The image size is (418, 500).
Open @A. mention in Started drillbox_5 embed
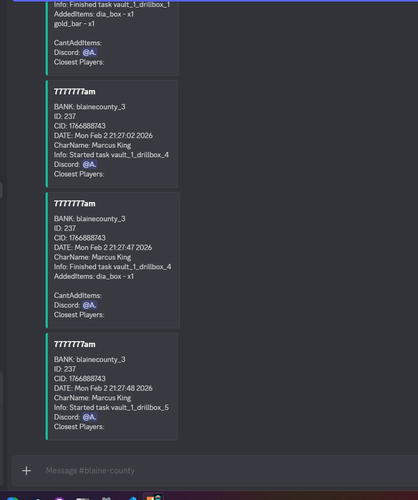click(89, 417)
